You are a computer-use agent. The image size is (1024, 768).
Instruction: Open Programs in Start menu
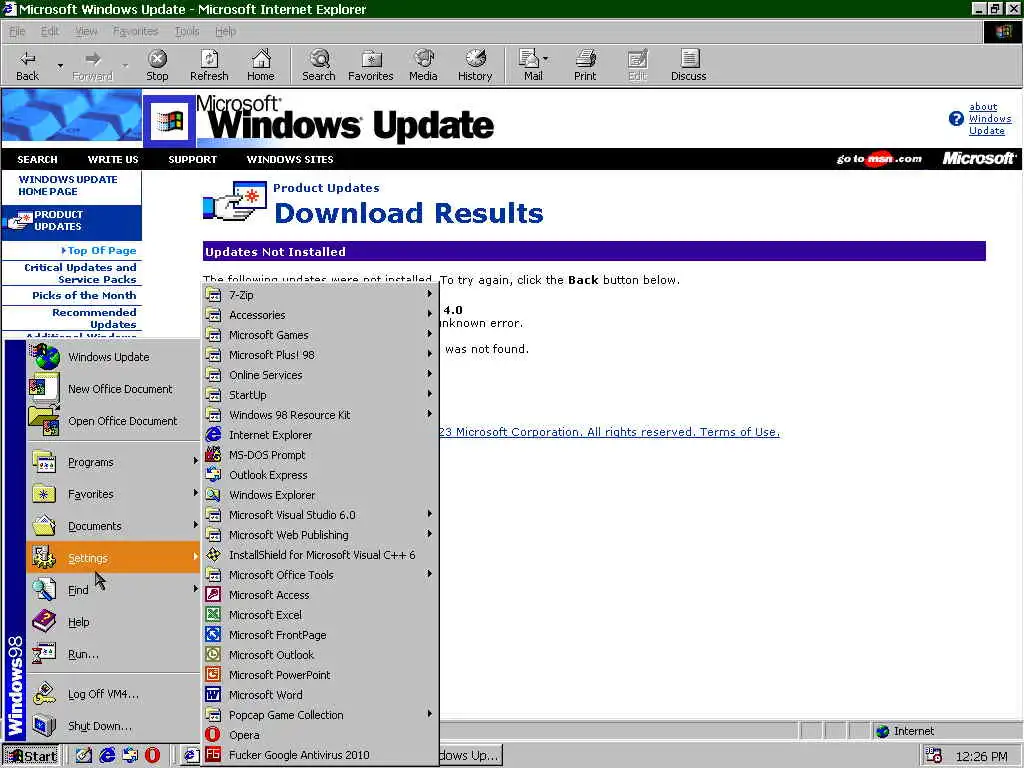[113, 462]
